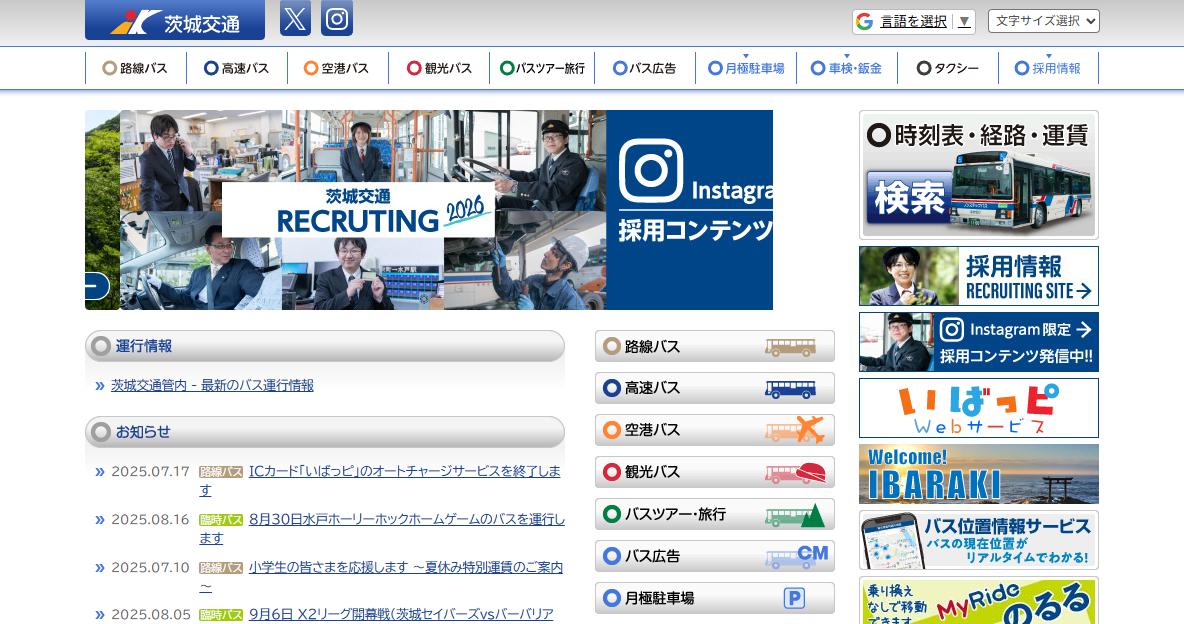This screenshot has height=624, width=1184.
Task: Select 路線バス in top navigation
Action: coord(136,68)
